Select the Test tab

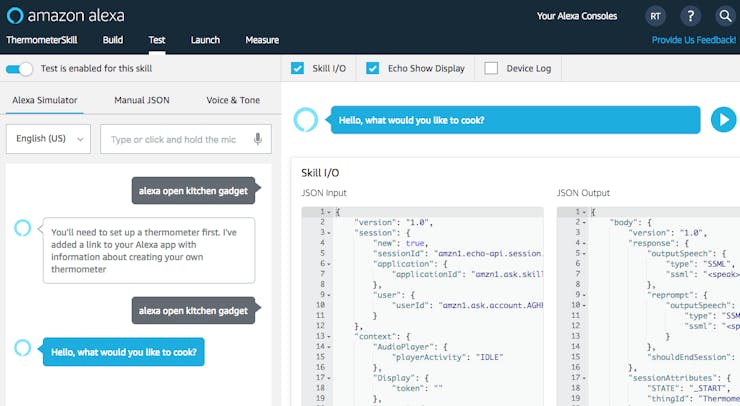[x=157, y=40]
